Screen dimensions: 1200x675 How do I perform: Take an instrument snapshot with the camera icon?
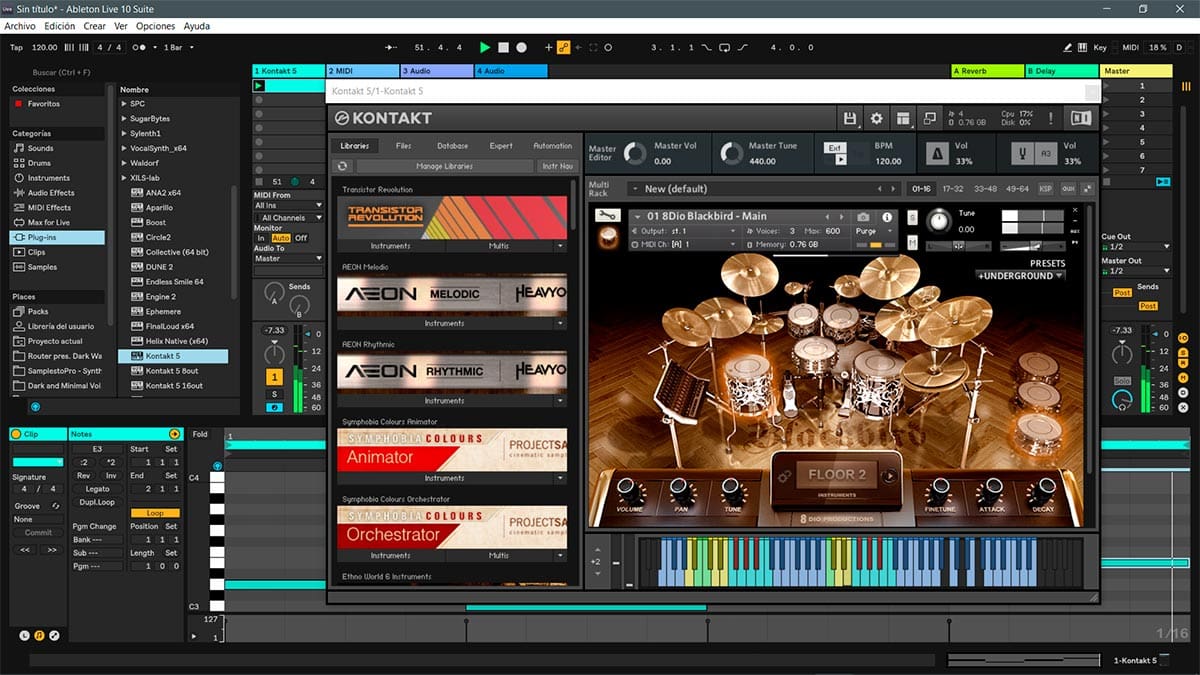click(x=864, y=217)
